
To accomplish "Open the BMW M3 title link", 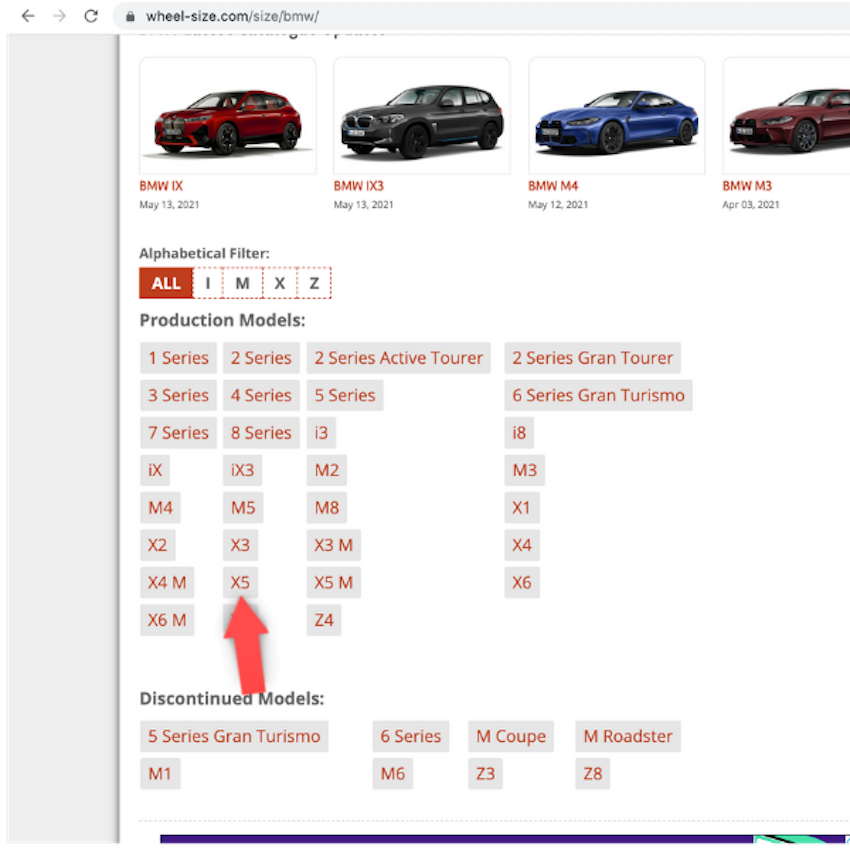I will click(x=747, y=186).
